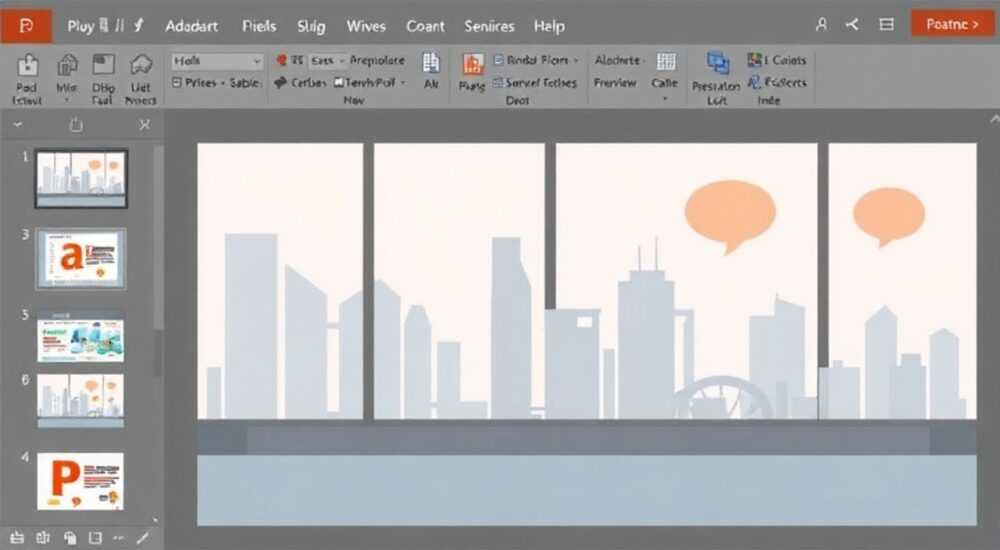Click the second icon in bottom status bar

43,538
